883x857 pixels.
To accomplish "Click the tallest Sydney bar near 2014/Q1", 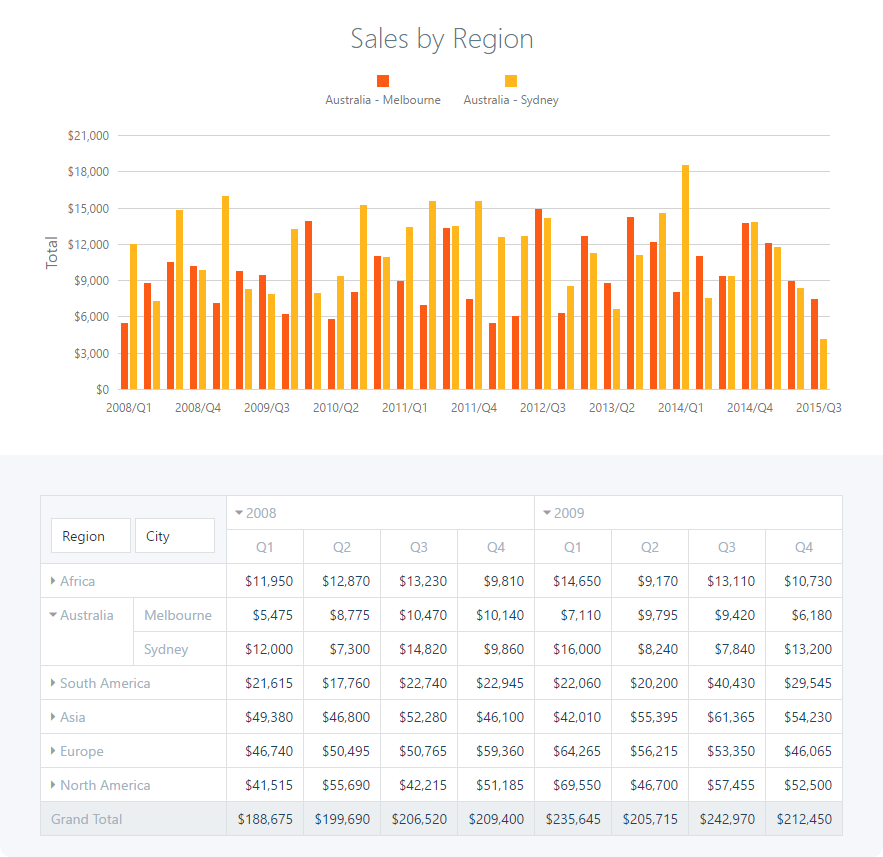I will [x=685, y=277].
